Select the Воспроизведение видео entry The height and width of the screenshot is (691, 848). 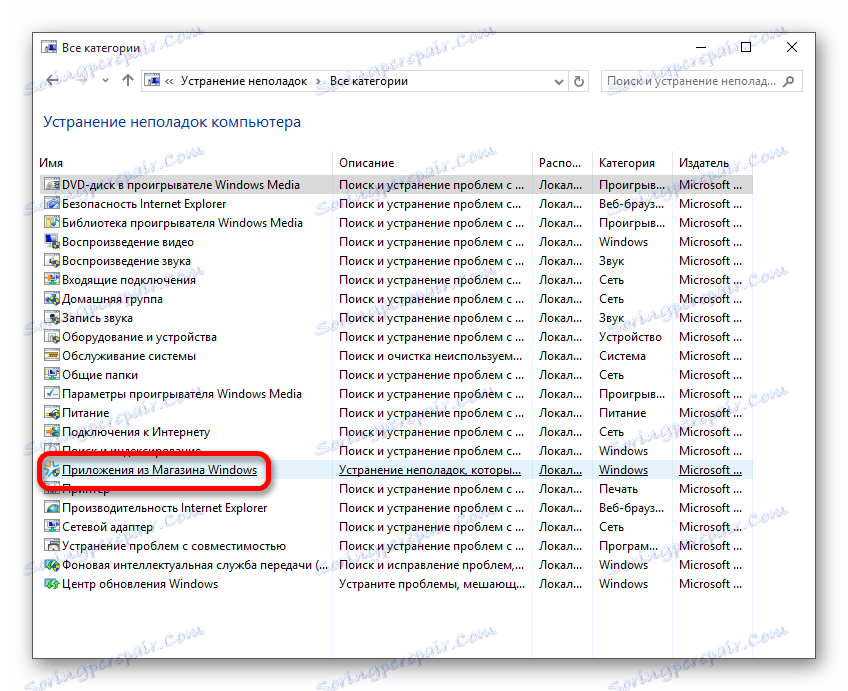click(x=128, y=242)
